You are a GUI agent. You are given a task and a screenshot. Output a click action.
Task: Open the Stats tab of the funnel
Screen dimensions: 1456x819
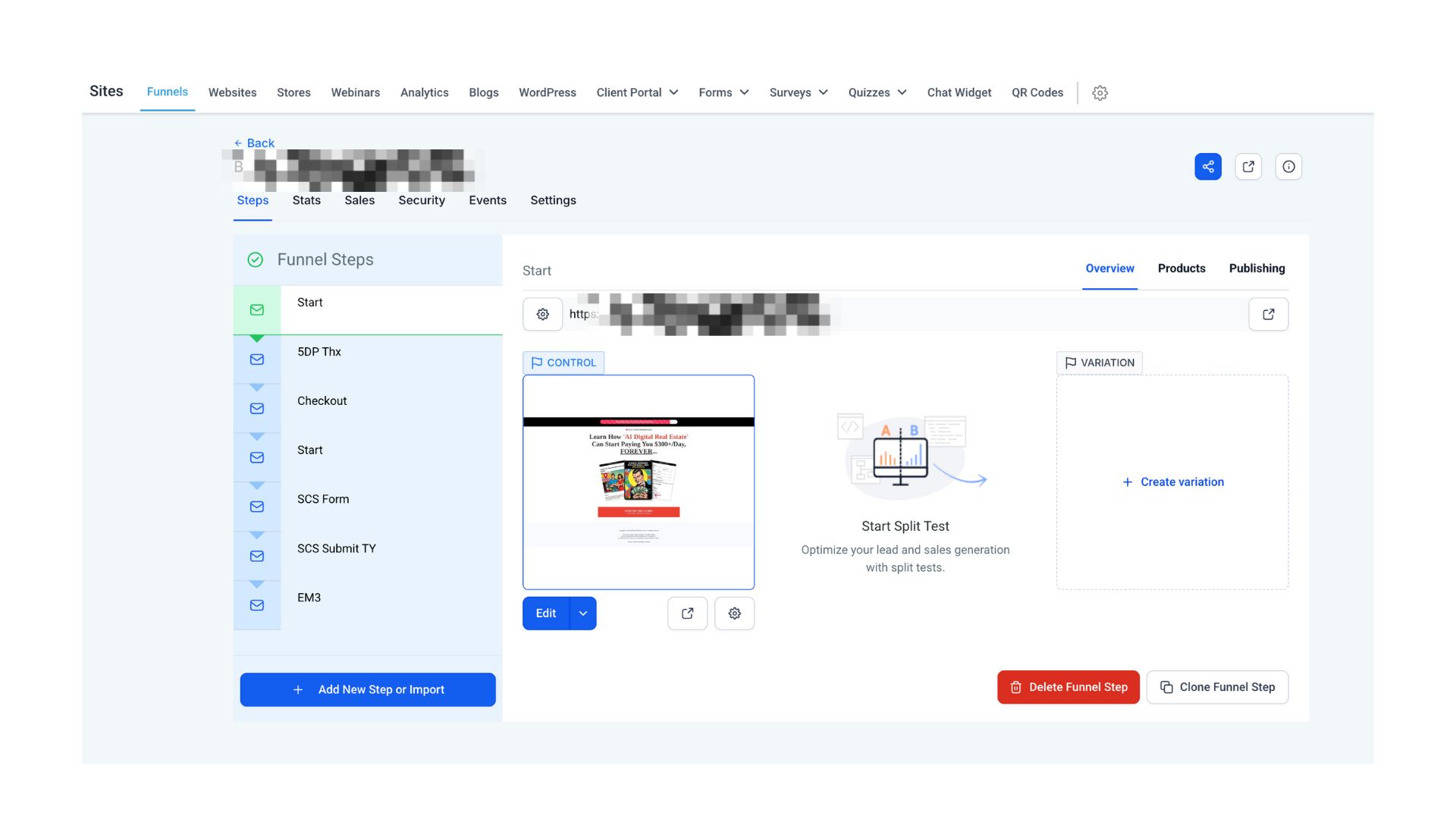306,200
